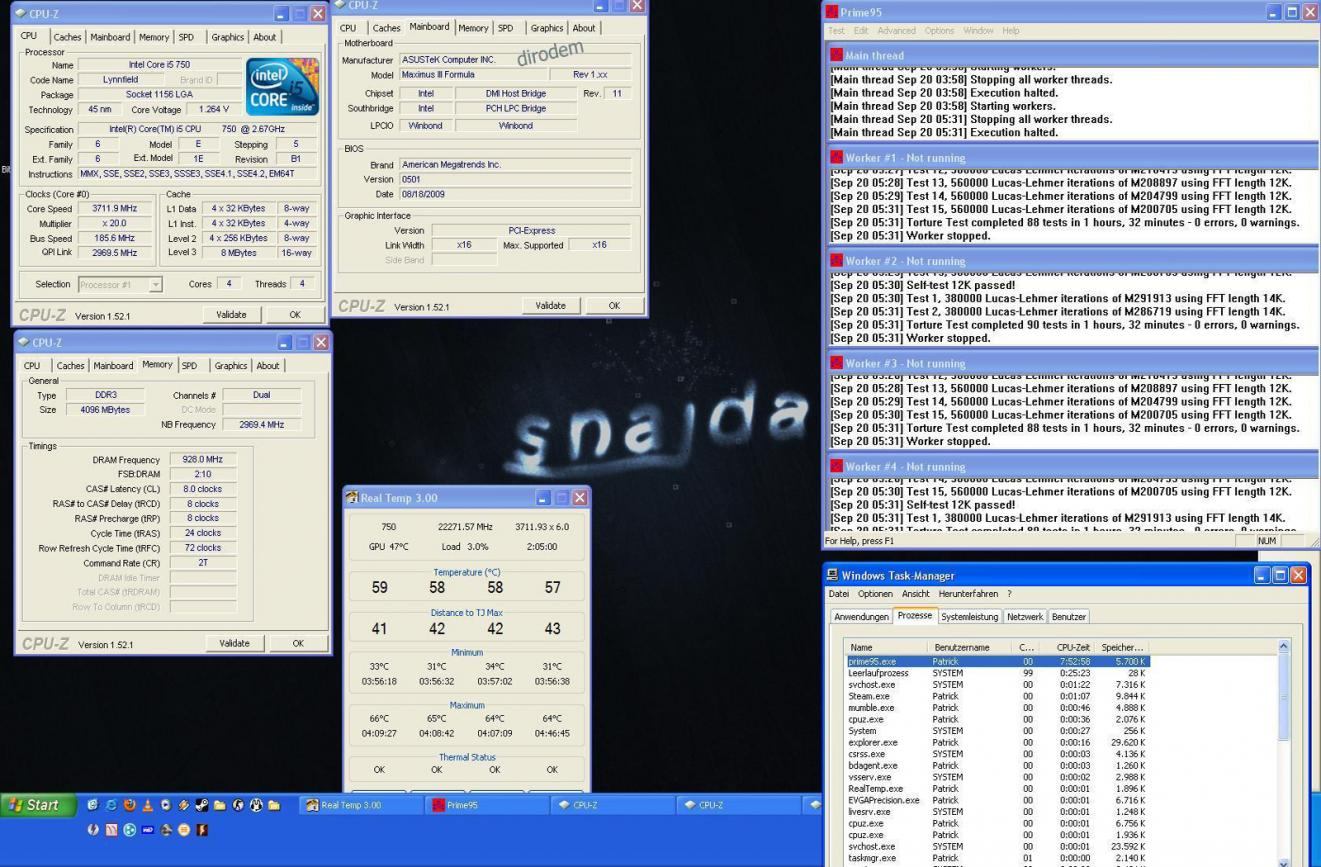Select the bdagent.exe process row

[997, 765]
